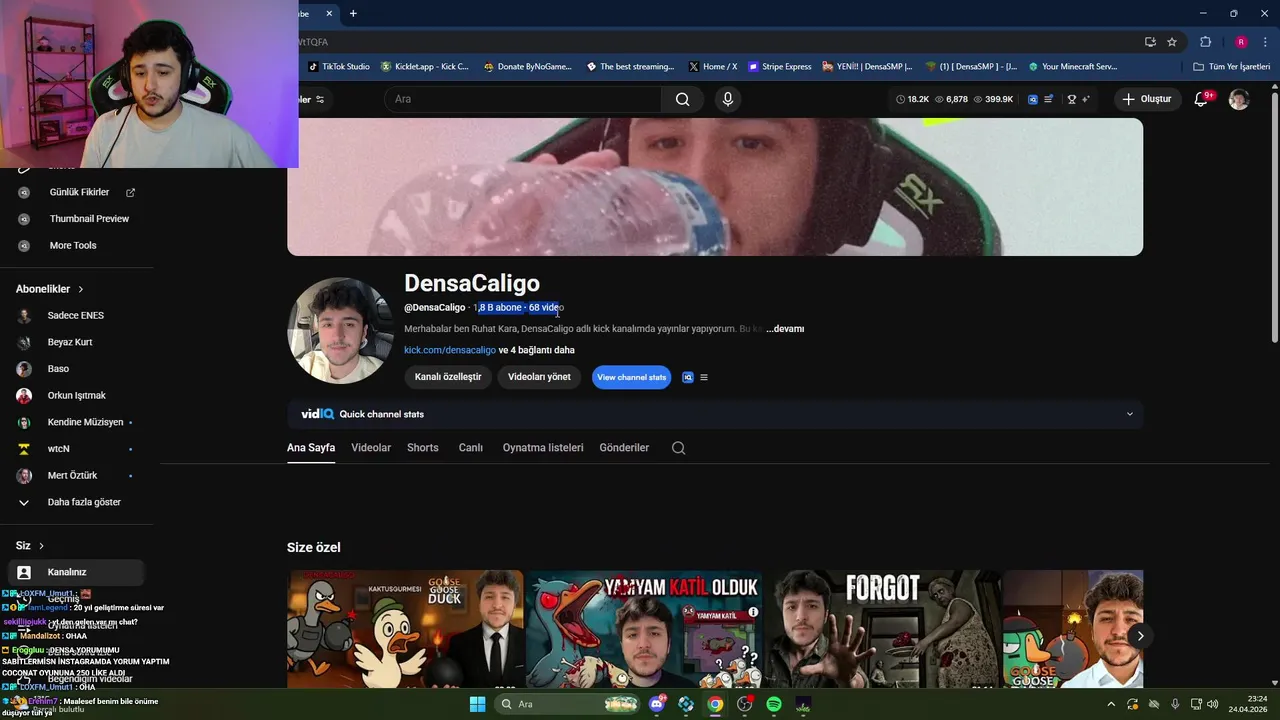Open the Sadece ENES subscription
This screenshot has height=720, width=1280.
pos(78,316)
